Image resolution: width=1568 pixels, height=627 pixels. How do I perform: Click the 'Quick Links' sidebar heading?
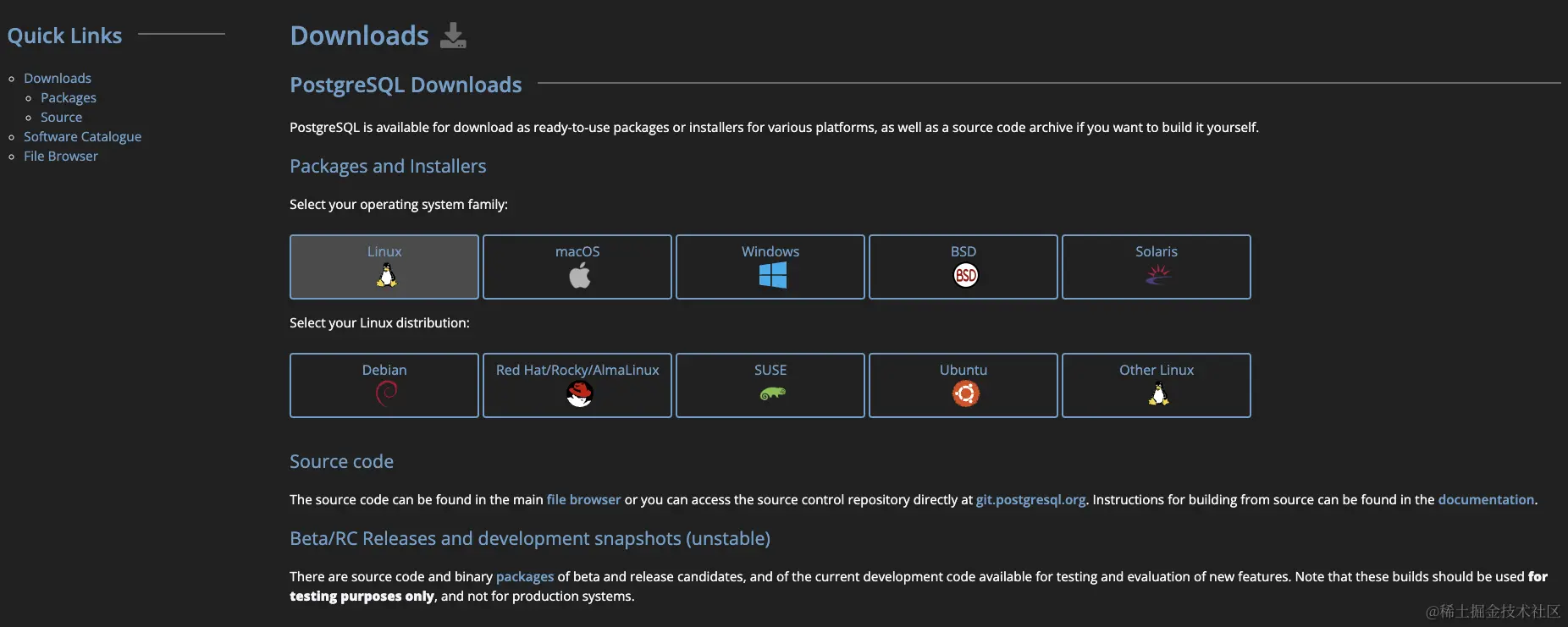pyautogui.click(x=64, y=36)
